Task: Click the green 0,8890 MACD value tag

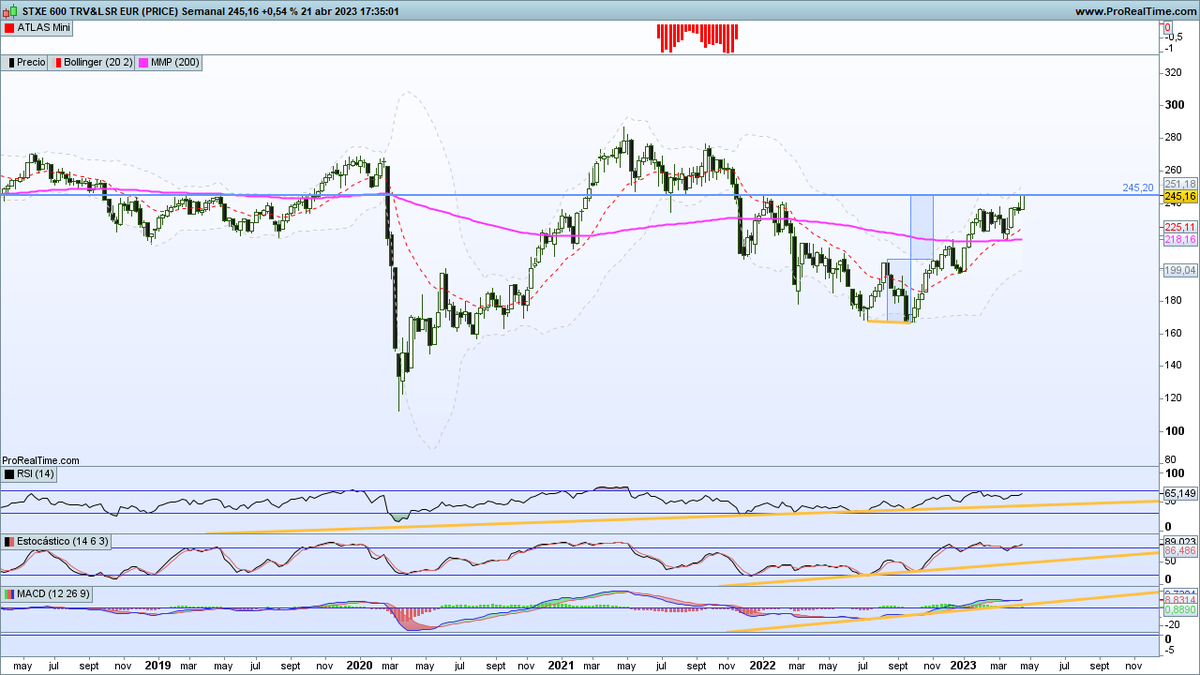Action: coord(1181,609)
